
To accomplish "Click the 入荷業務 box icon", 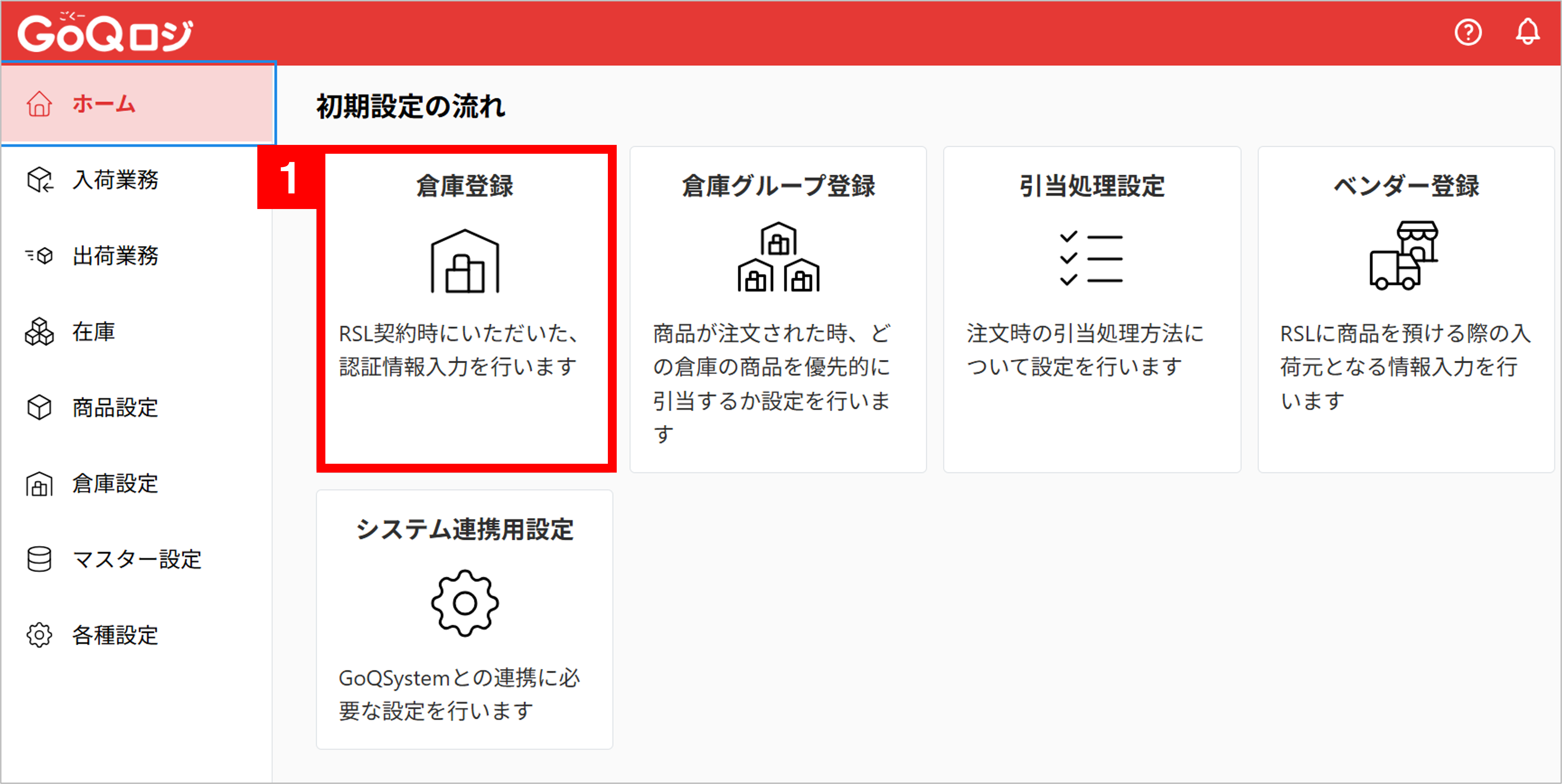I will point(40,180).
